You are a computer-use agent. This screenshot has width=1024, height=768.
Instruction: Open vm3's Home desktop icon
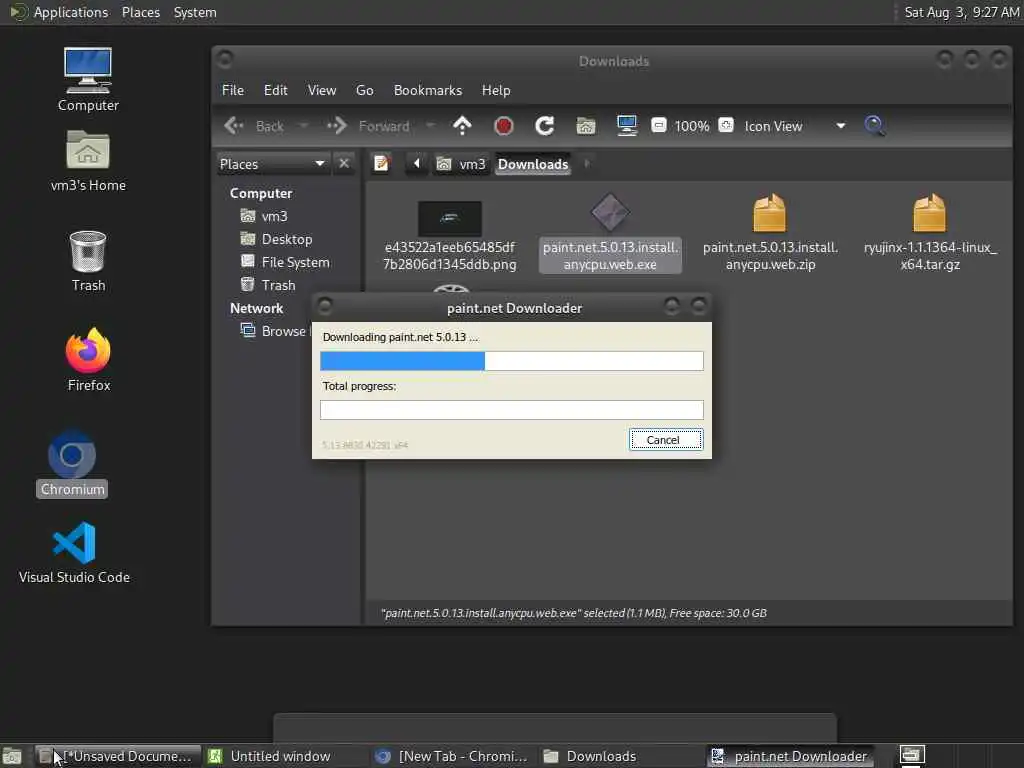88,161
